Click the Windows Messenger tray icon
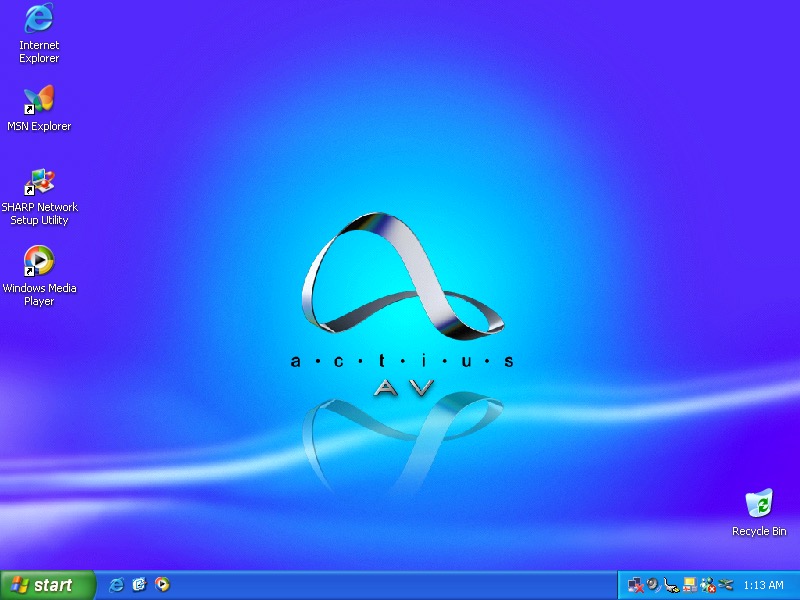The image size is (800, 600). click(708, 585)
